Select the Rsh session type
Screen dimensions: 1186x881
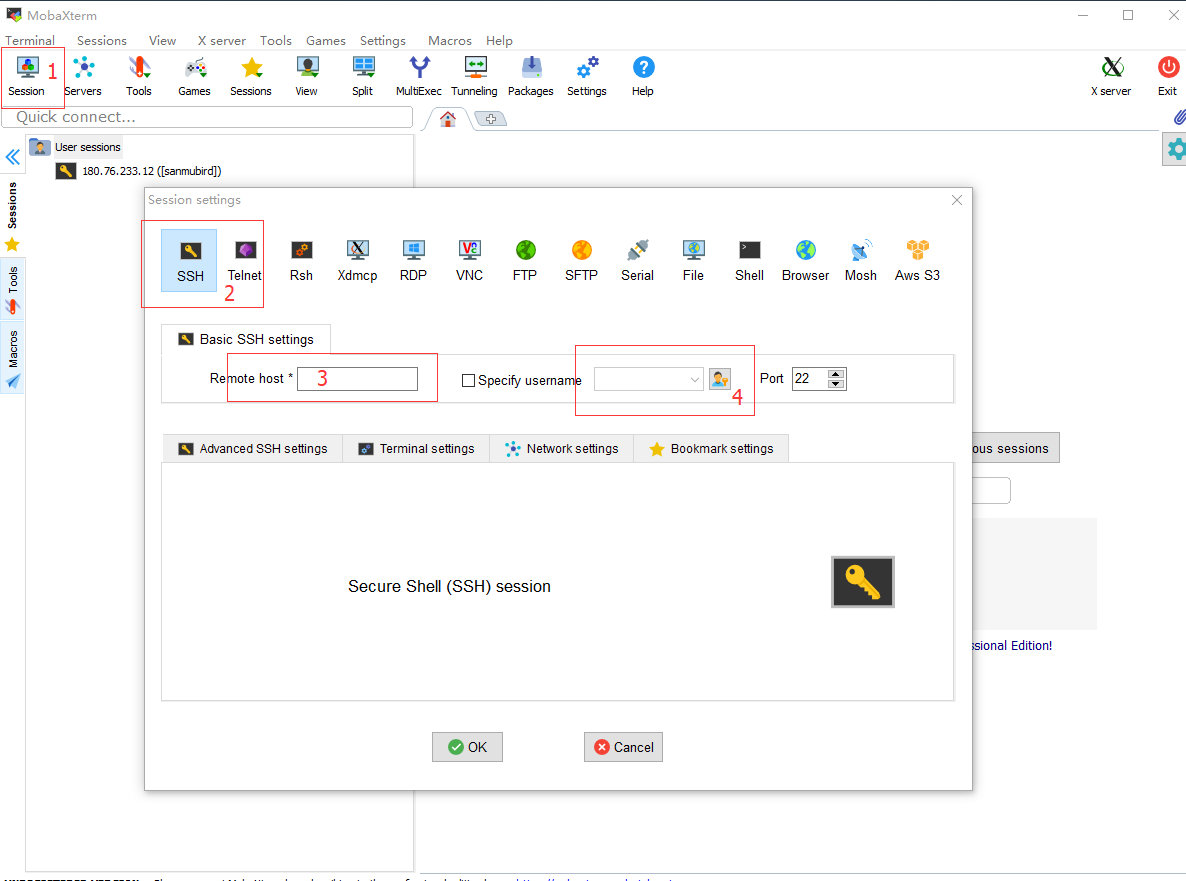point(301,261)
